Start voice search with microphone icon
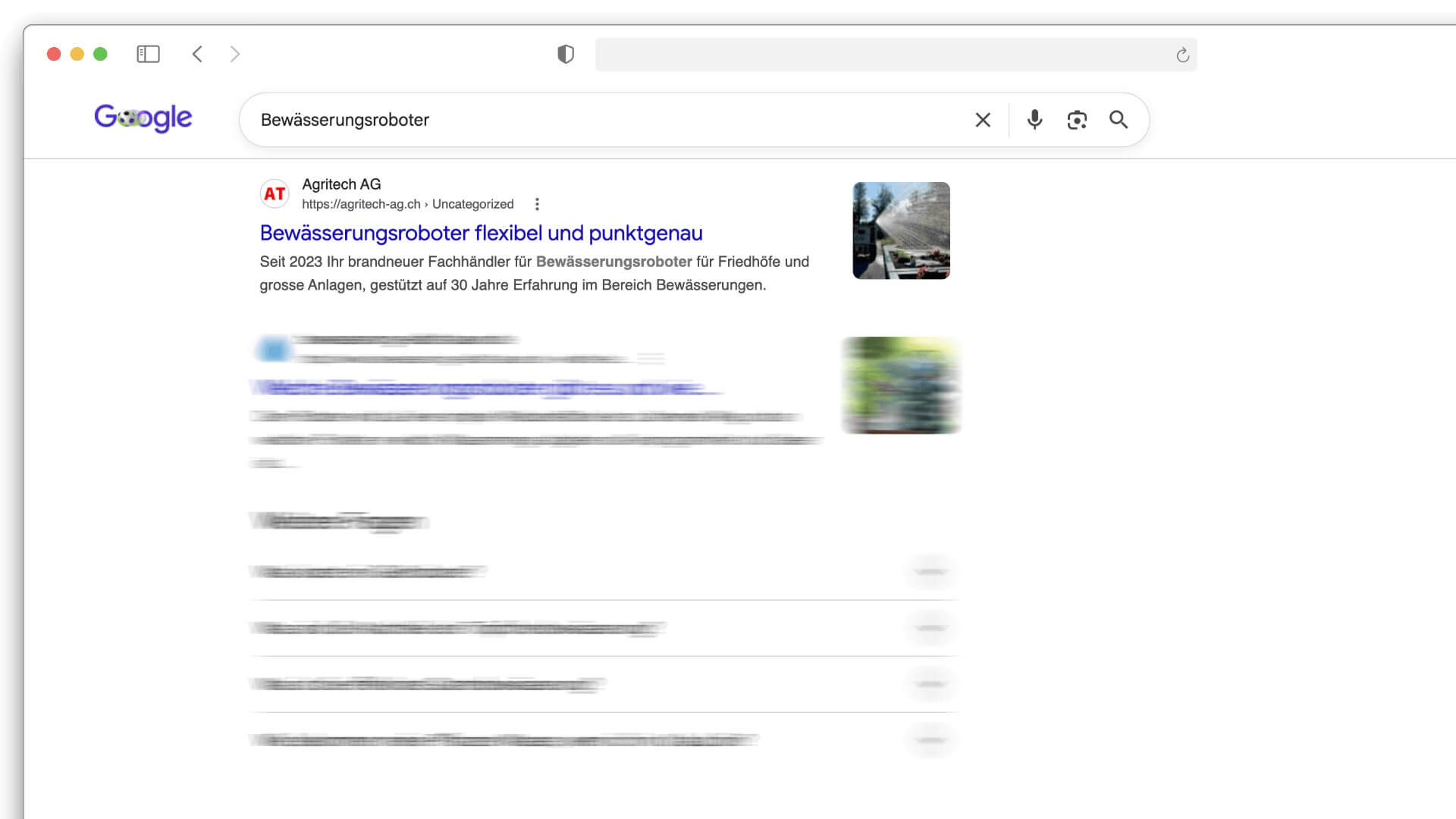The width and height of the screenshot is (1456, 819). click(x=1034, y=120)
